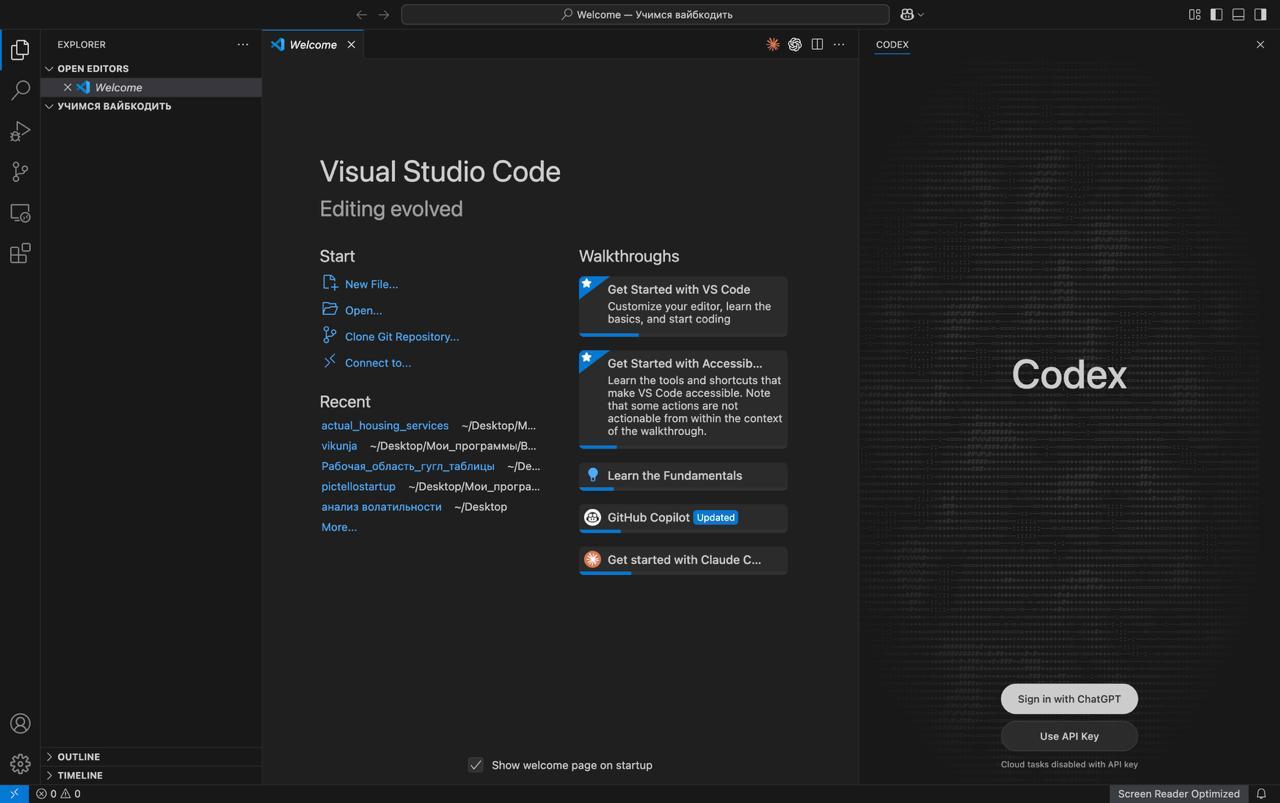The height and width of the screenshot is (803, 1280).
Task: Open Get Started with VS Code walkthrough
Action: [x=683, y=306]
